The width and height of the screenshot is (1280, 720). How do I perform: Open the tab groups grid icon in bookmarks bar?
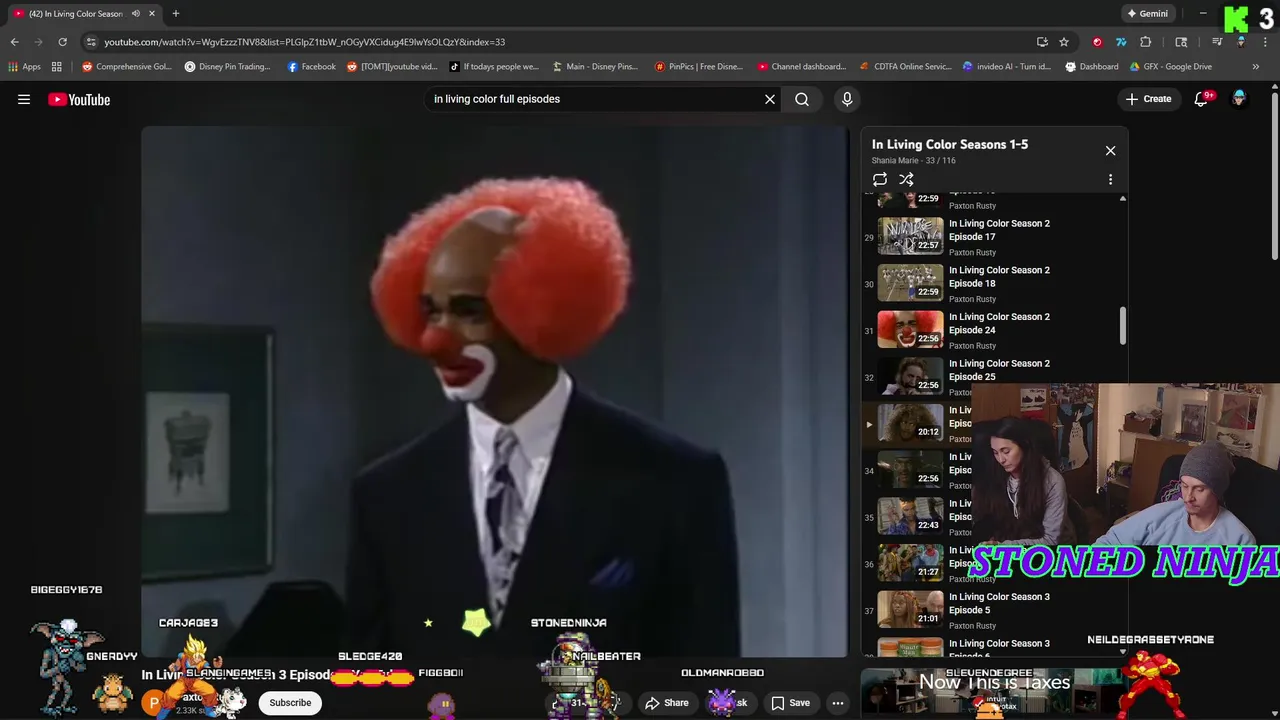[57, 67]
